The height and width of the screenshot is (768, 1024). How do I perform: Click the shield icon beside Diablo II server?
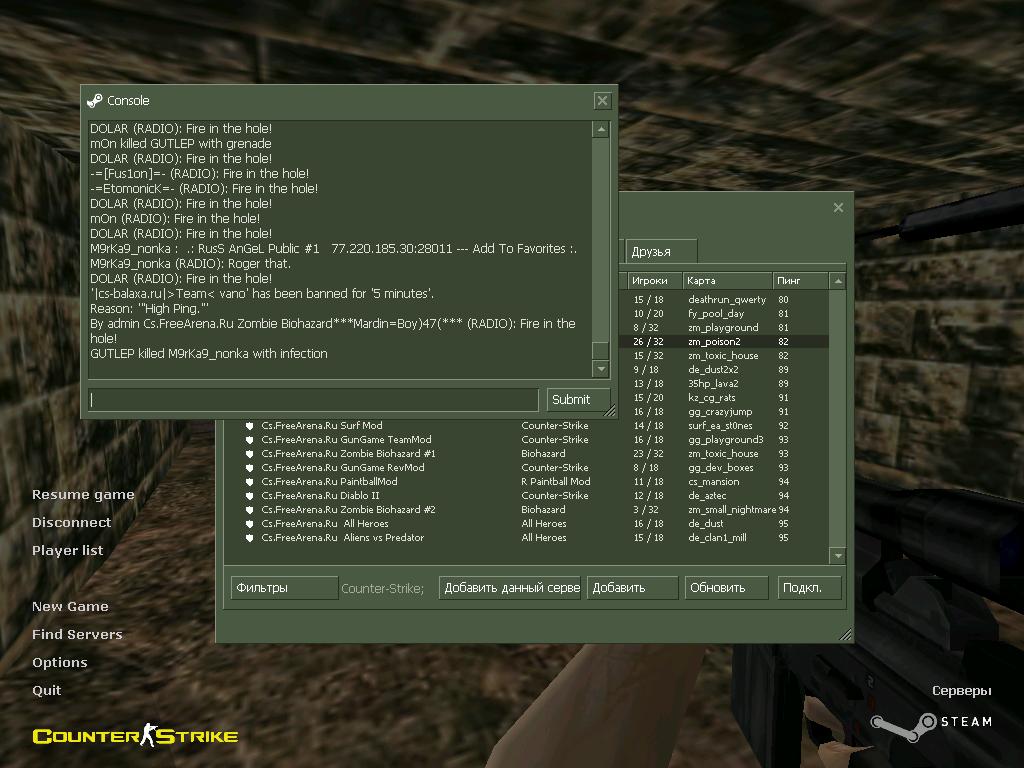point(249,496)
